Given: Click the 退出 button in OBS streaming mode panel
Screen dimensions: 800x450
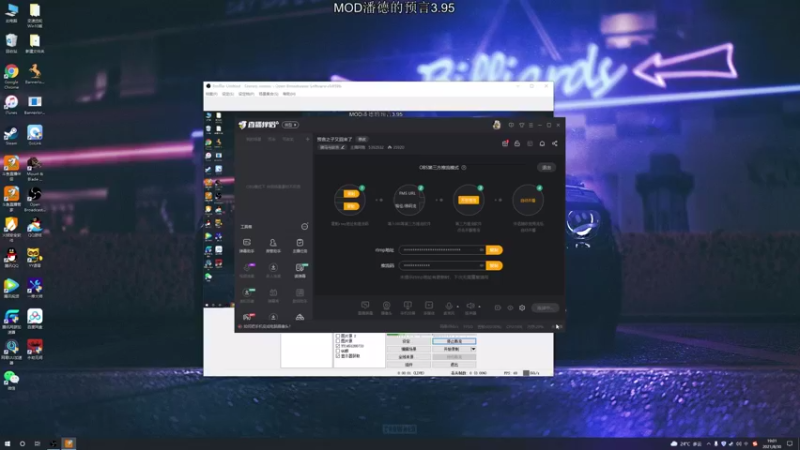Looking at the screenshot, I should tap(546, 168).
